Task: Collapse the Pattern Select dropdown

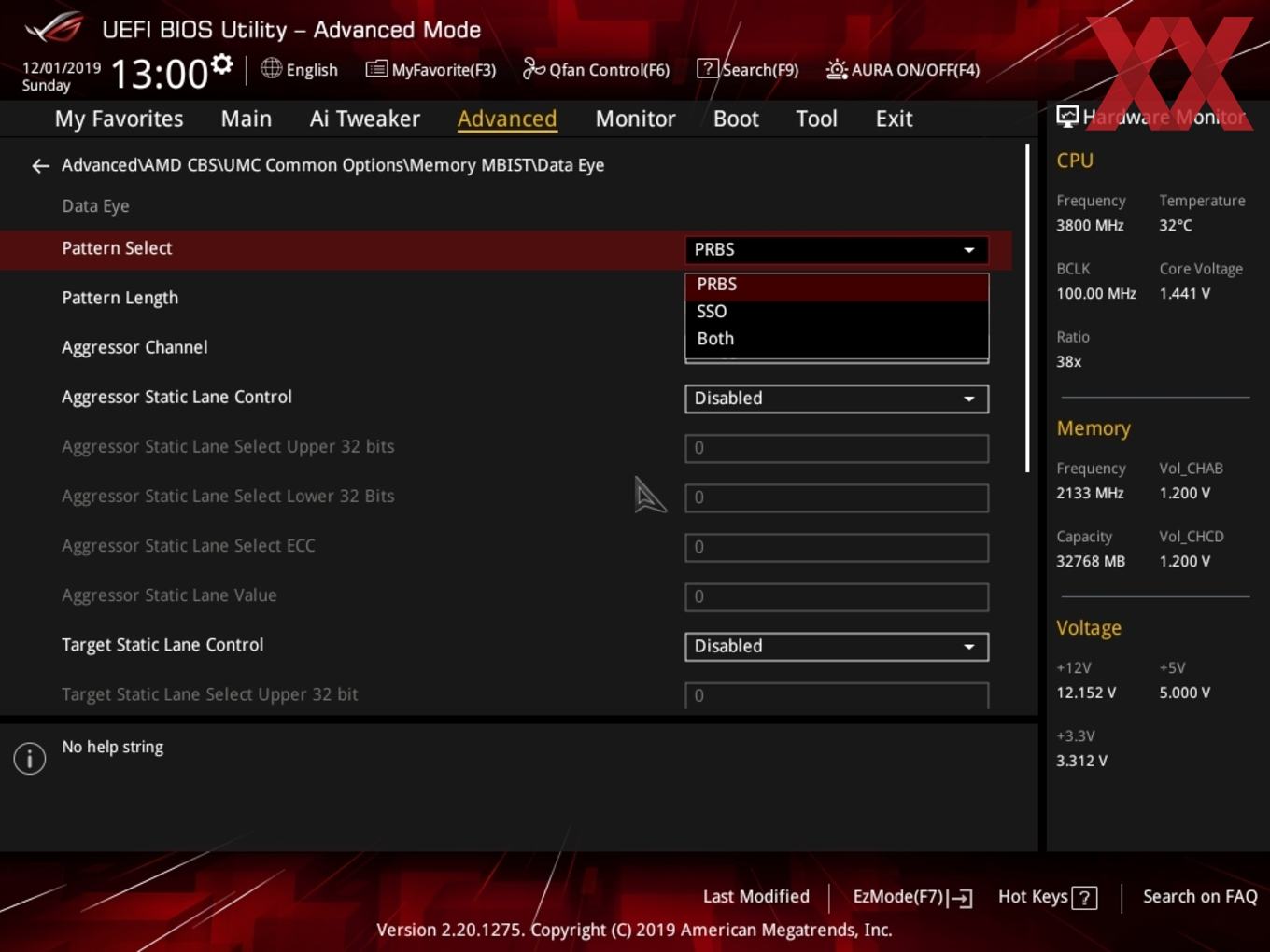Action: 837,249
